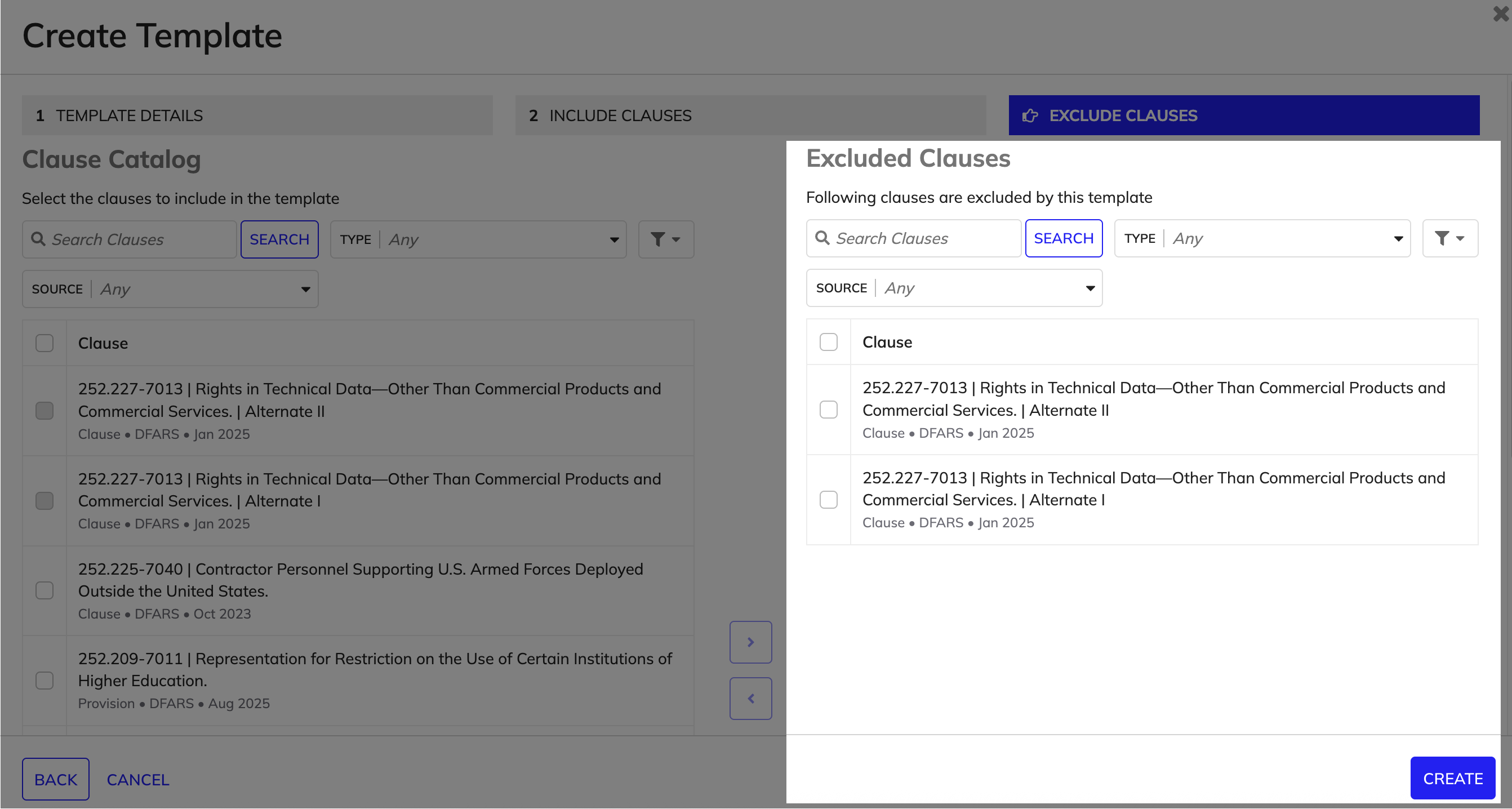The height and width of the screenshot is (809, 1512).
Task: Check Alternate I clause in Clause Catalog
Action: (44, 501)
